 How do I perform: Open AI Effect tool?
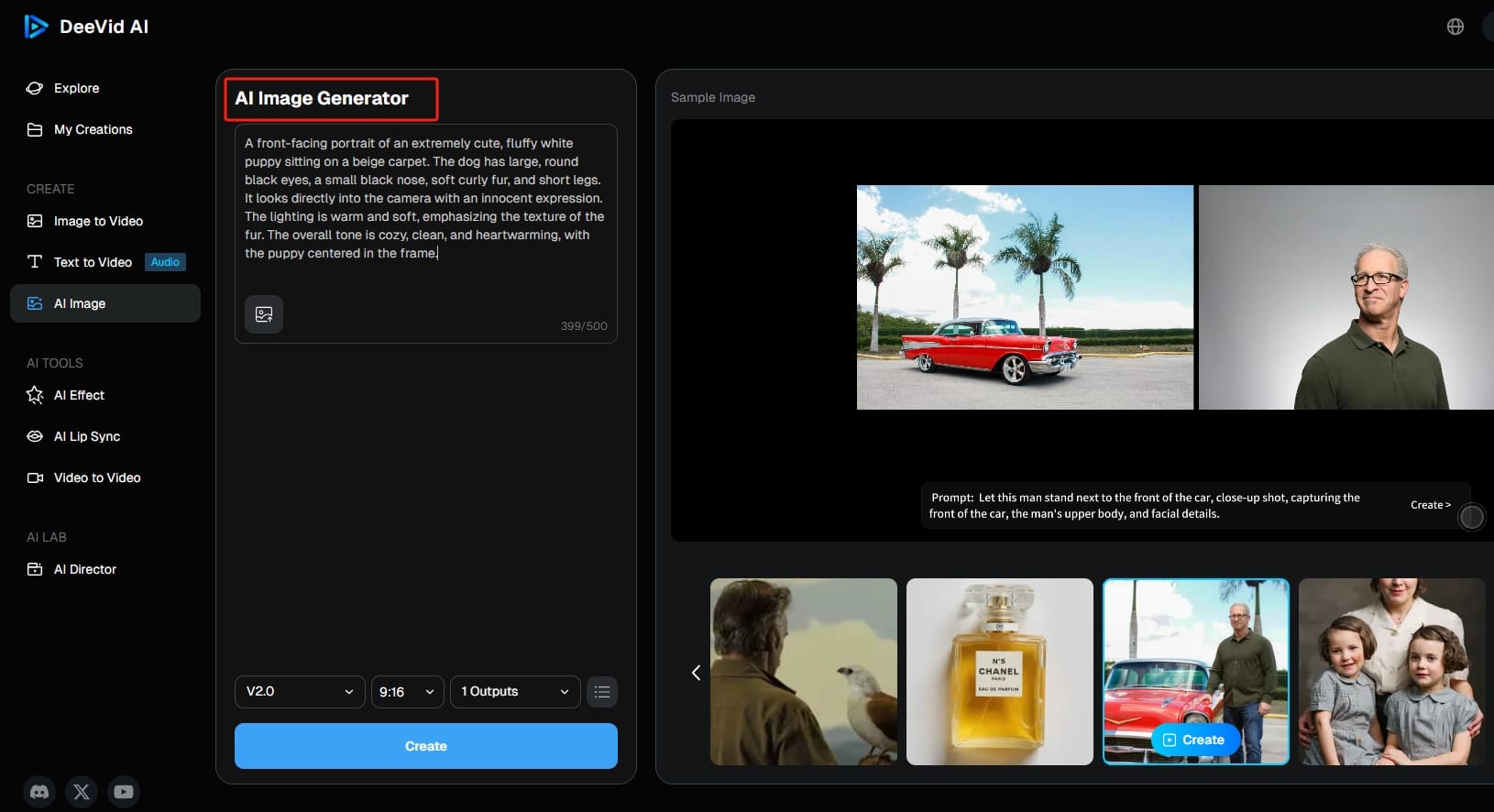point(79,395)
